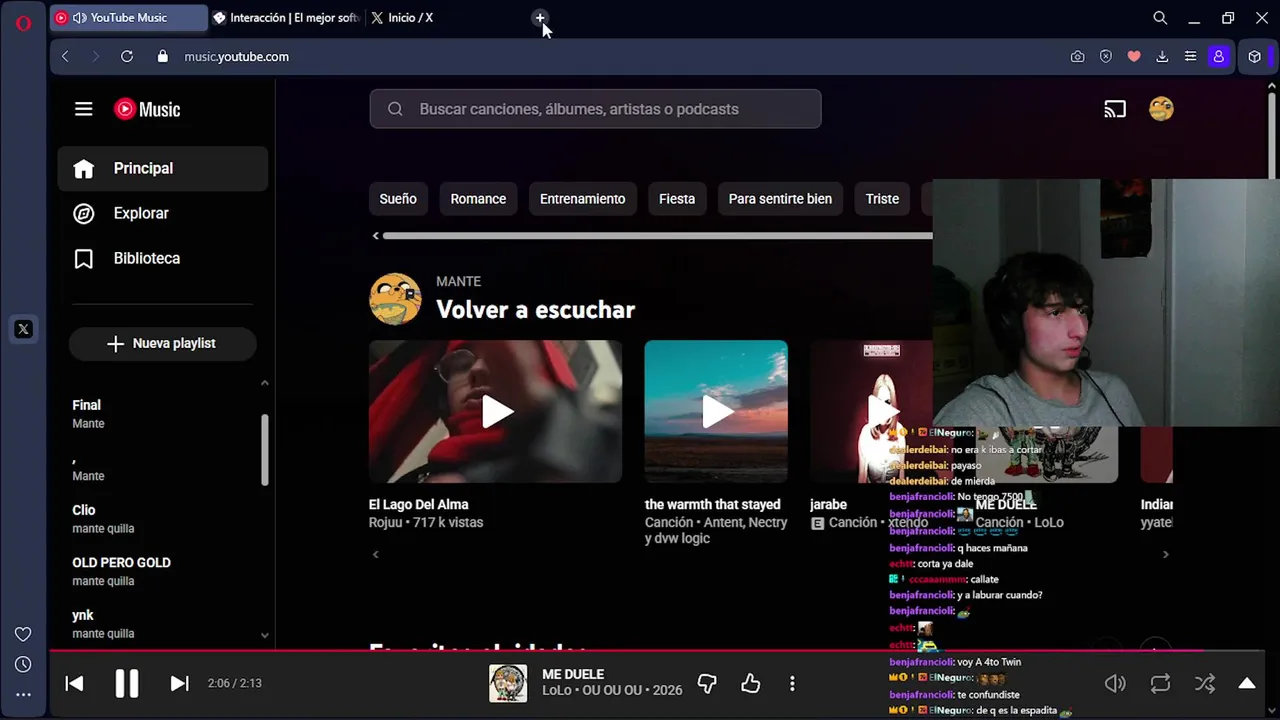Open more actions for current song
Screen dimensions: 1280x720
point(792,683)
